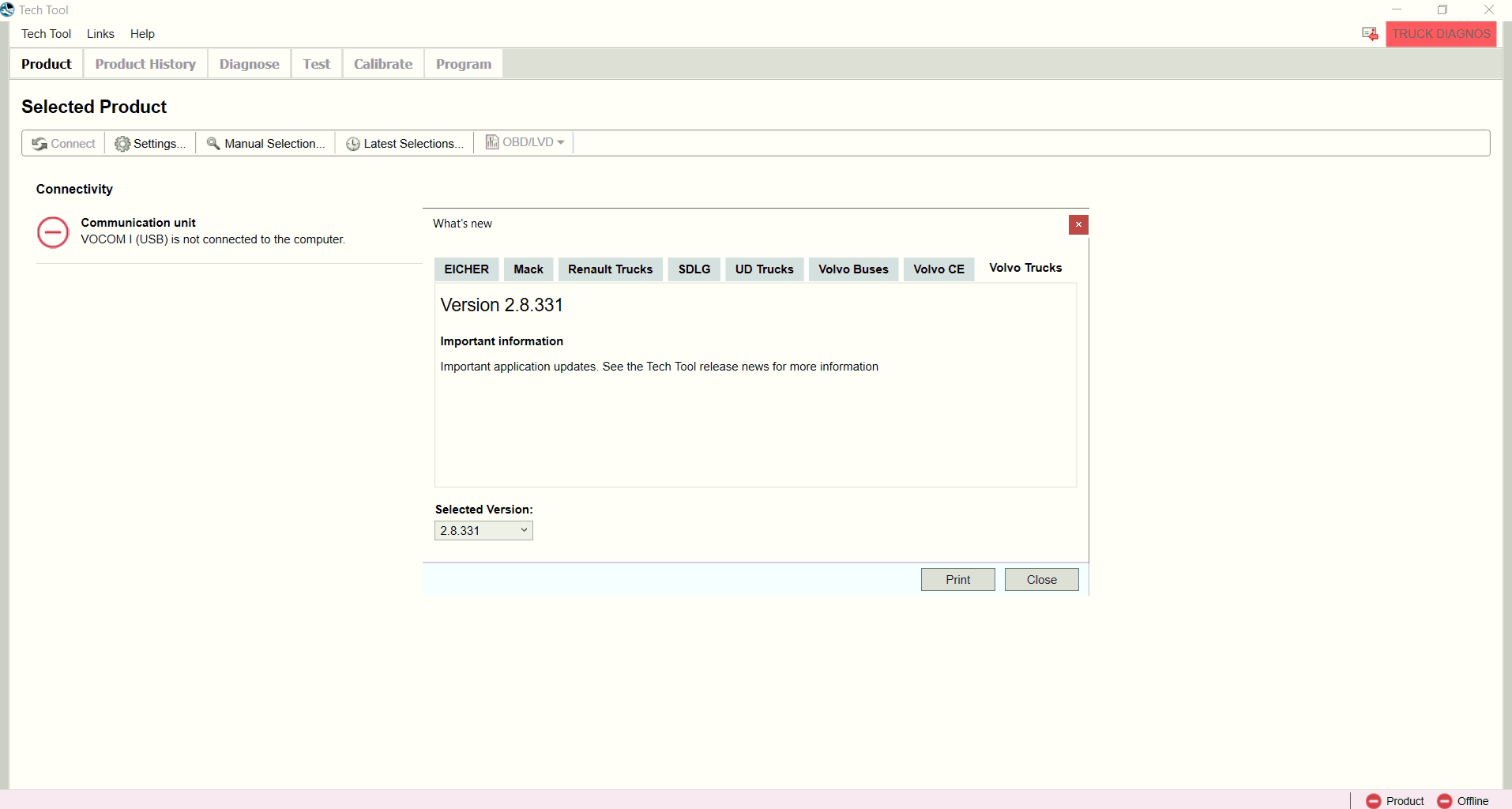Click the Important information heading

(x=502, y=341)
